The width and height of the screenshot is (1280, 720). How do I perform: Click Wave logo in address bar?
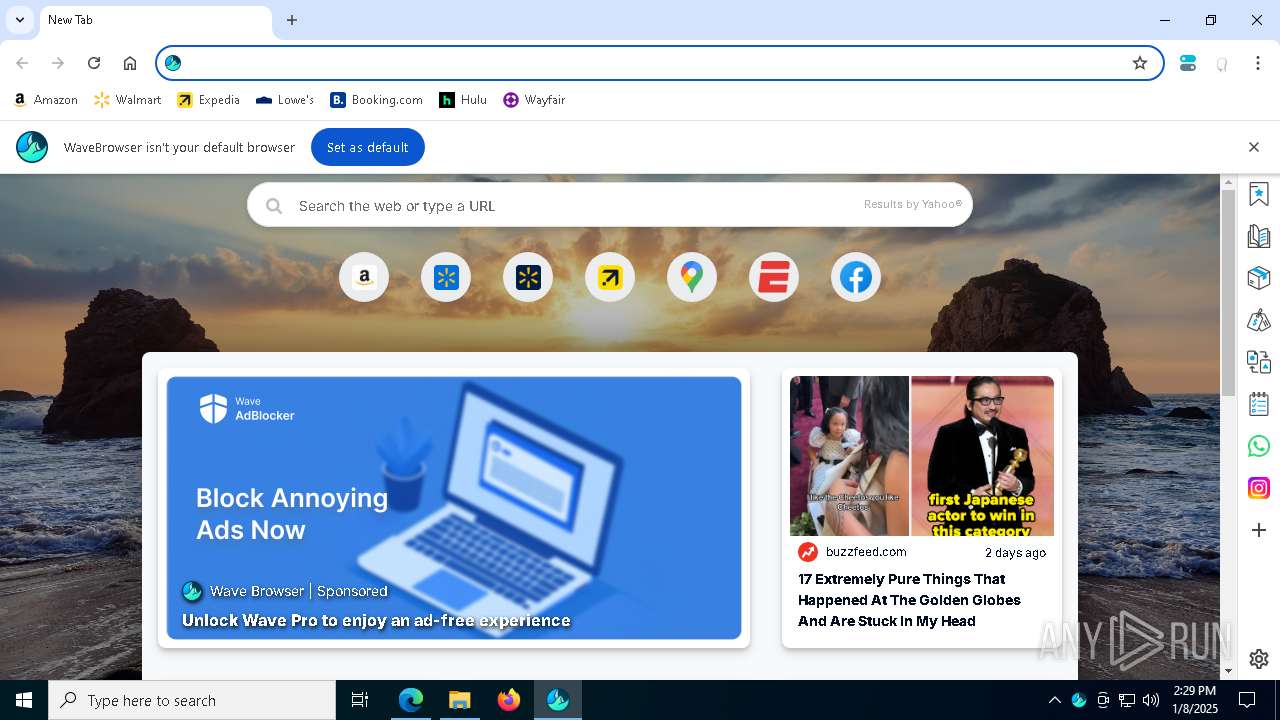pyautogui.click(x=173, y=63)
